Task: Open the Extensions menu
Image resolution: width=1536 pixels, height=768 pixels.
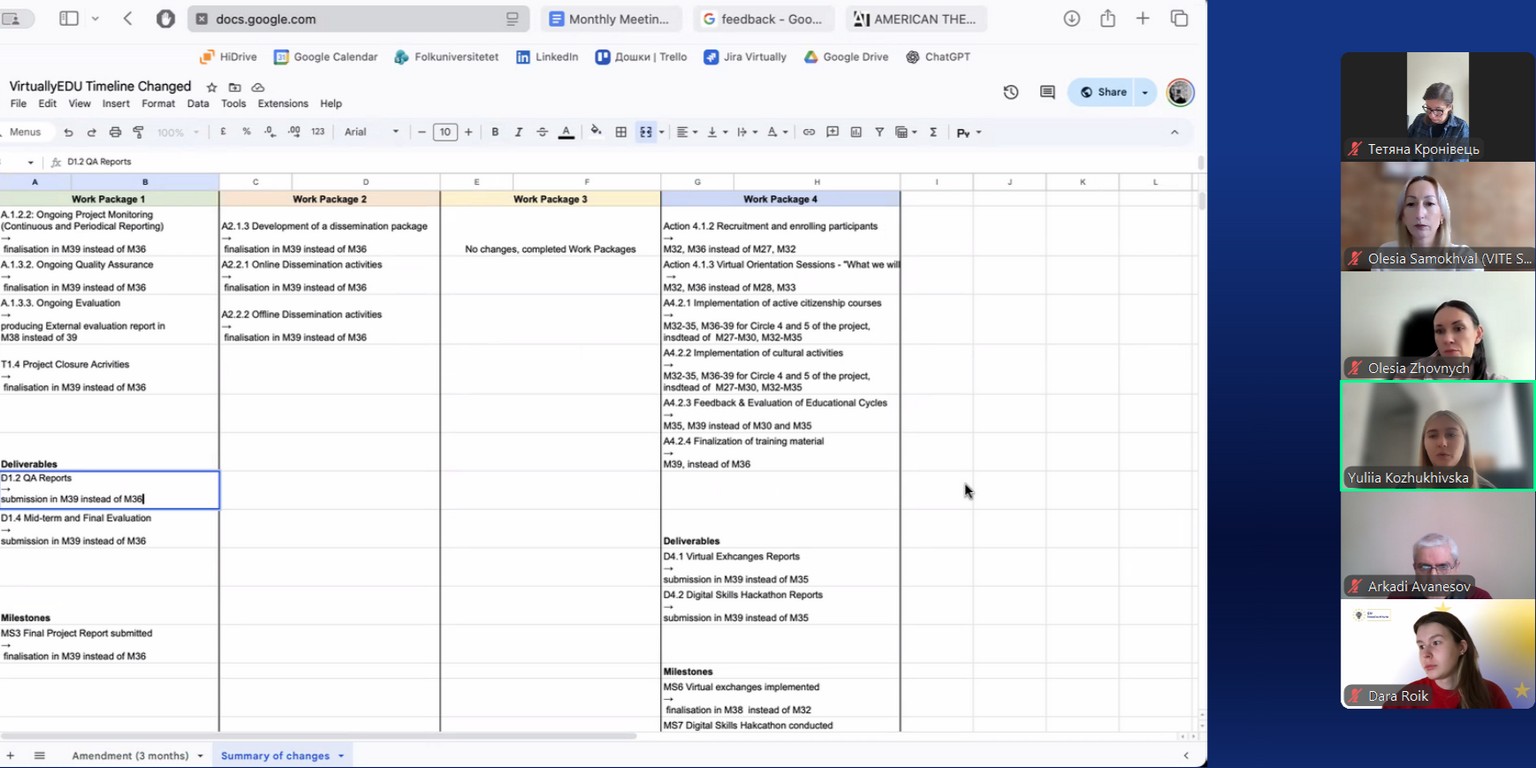Action: tap(283, 104)
